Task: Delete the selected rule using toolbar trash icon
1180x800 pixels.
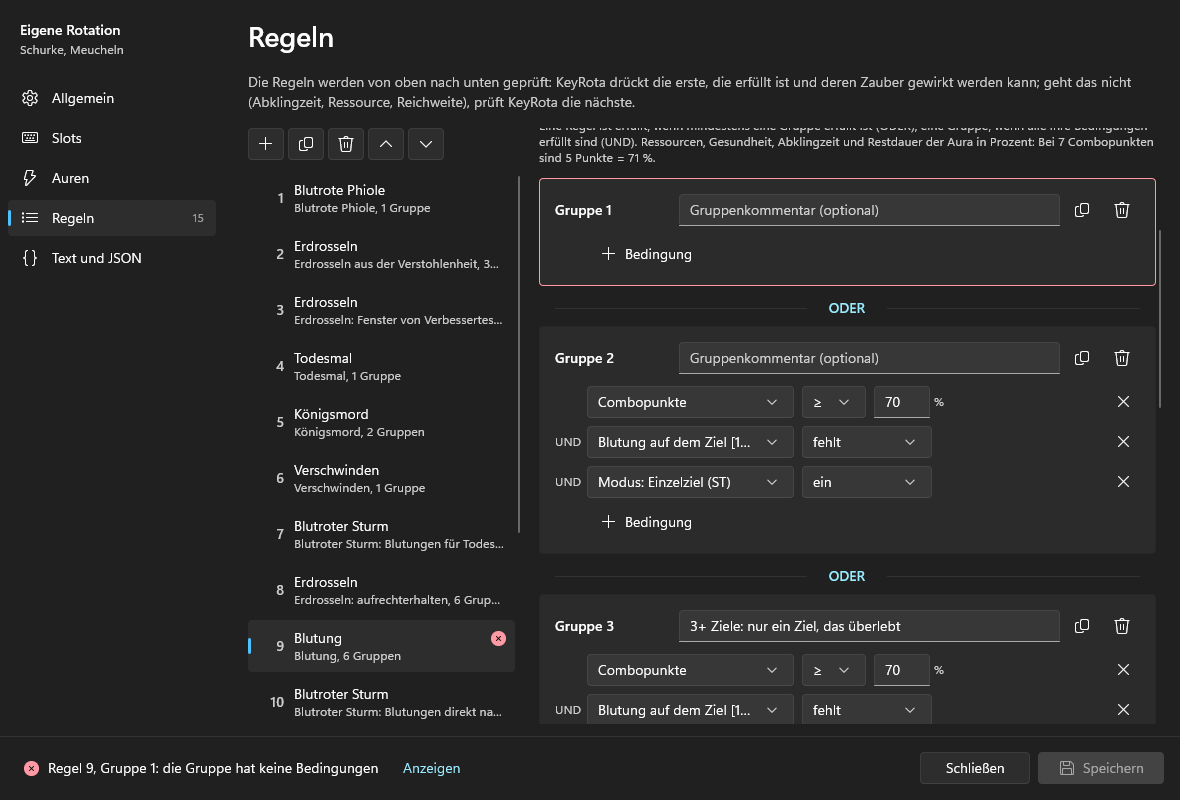Action: 346,144
